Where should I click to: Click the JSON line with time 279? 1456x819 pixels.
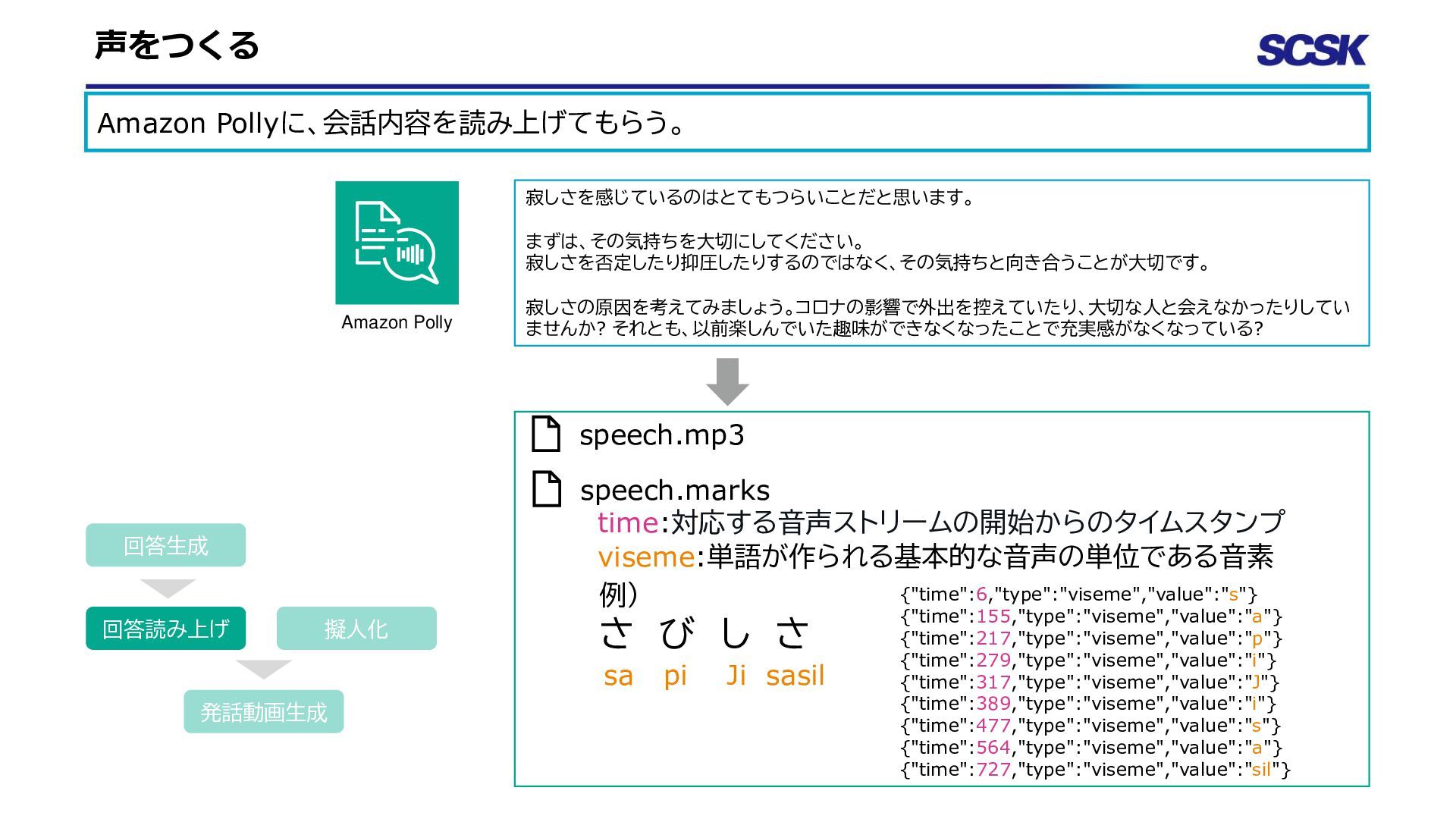[x=1088, y=661]
